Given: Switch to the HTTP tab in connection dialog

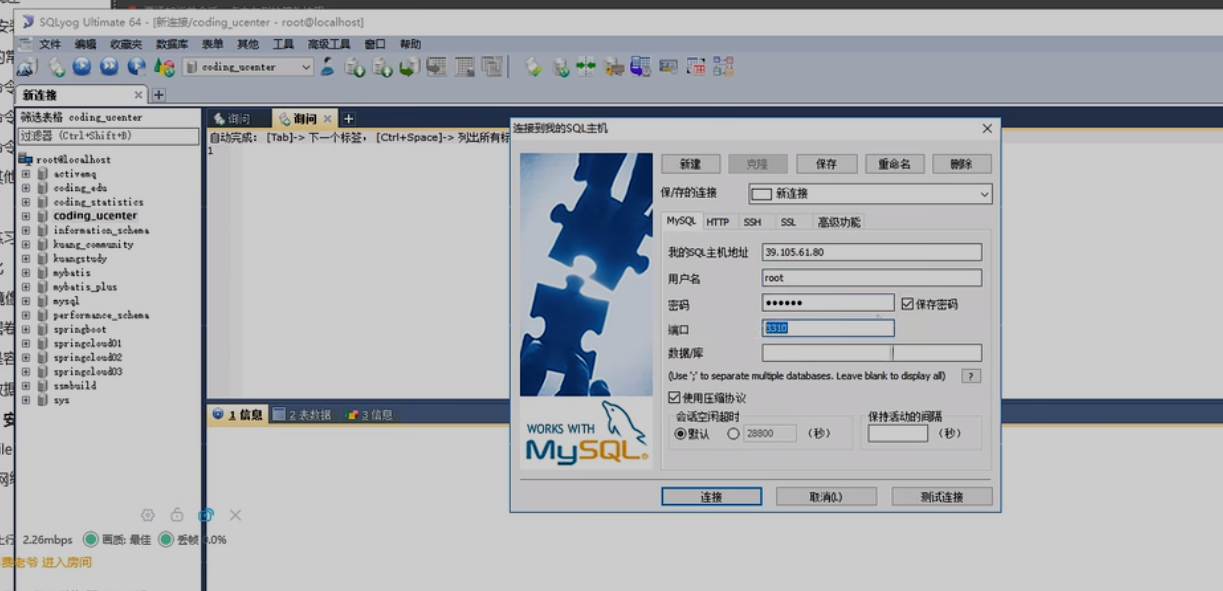Looking at the screenshot, I should point(718,222).
